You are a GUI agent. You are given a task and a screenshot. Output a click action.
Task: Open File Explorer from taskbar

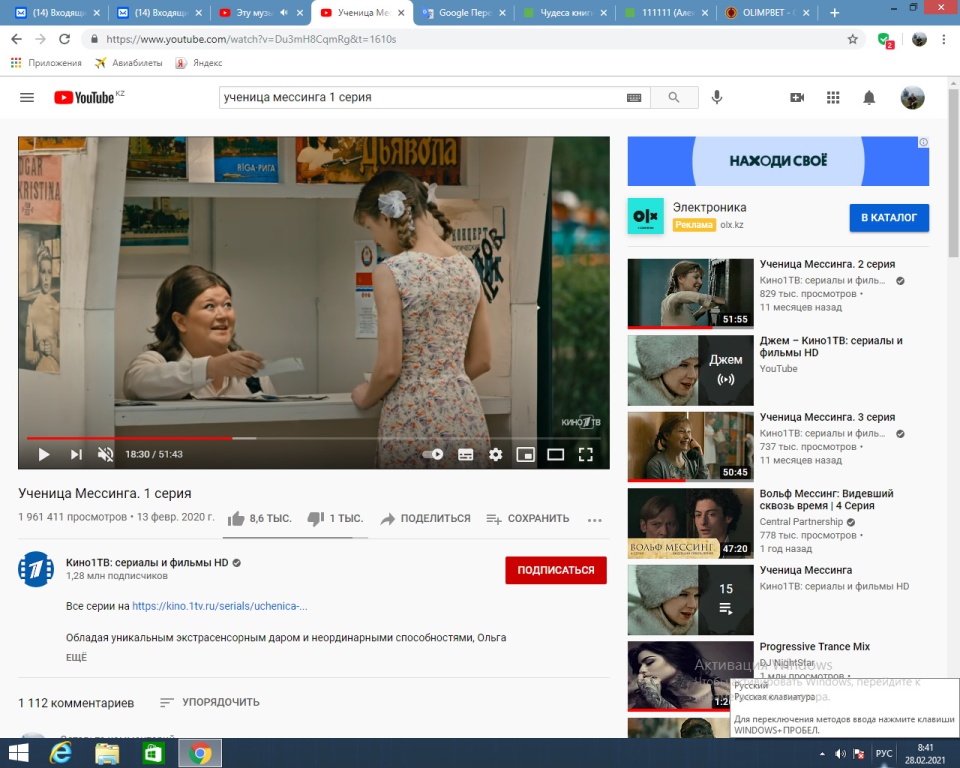pos(107,753)
